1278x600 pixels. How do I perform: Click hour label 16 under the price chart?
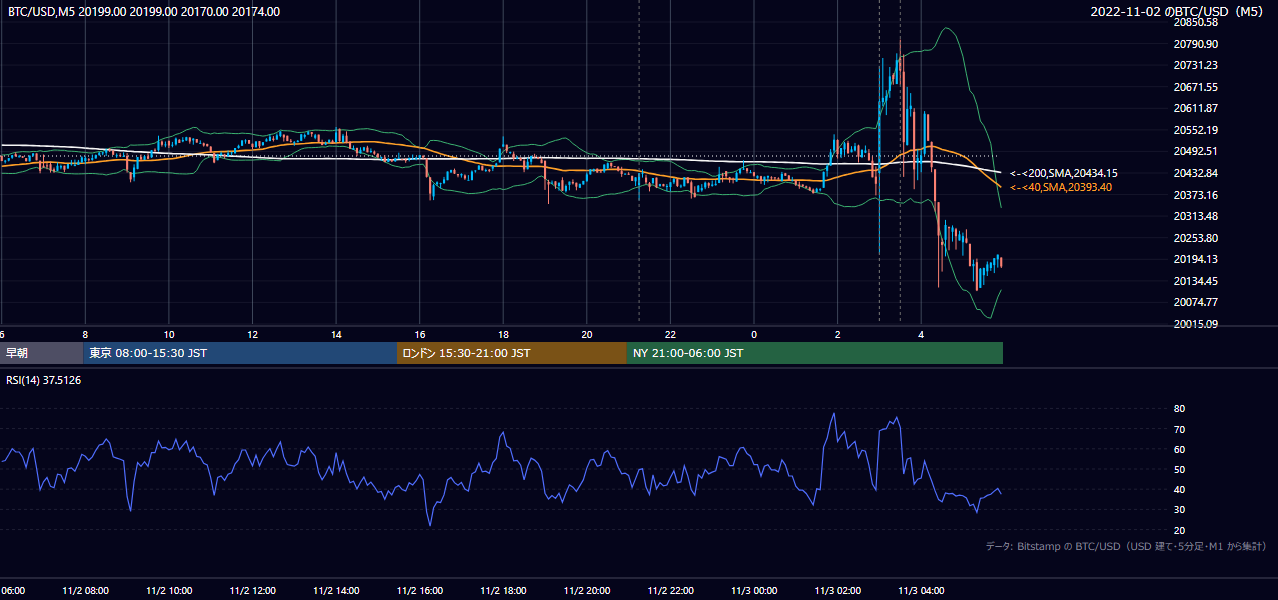[x=420, y=334]
